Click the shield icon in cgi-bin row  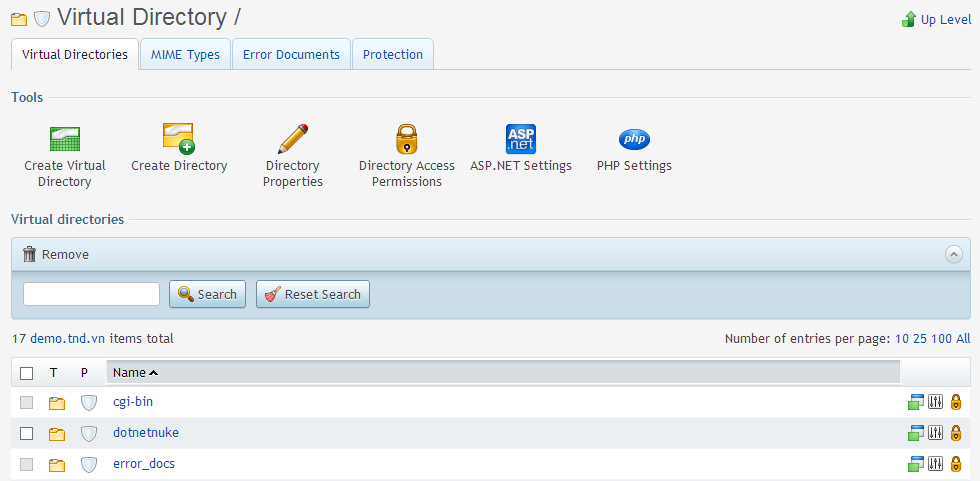[89, 402]
